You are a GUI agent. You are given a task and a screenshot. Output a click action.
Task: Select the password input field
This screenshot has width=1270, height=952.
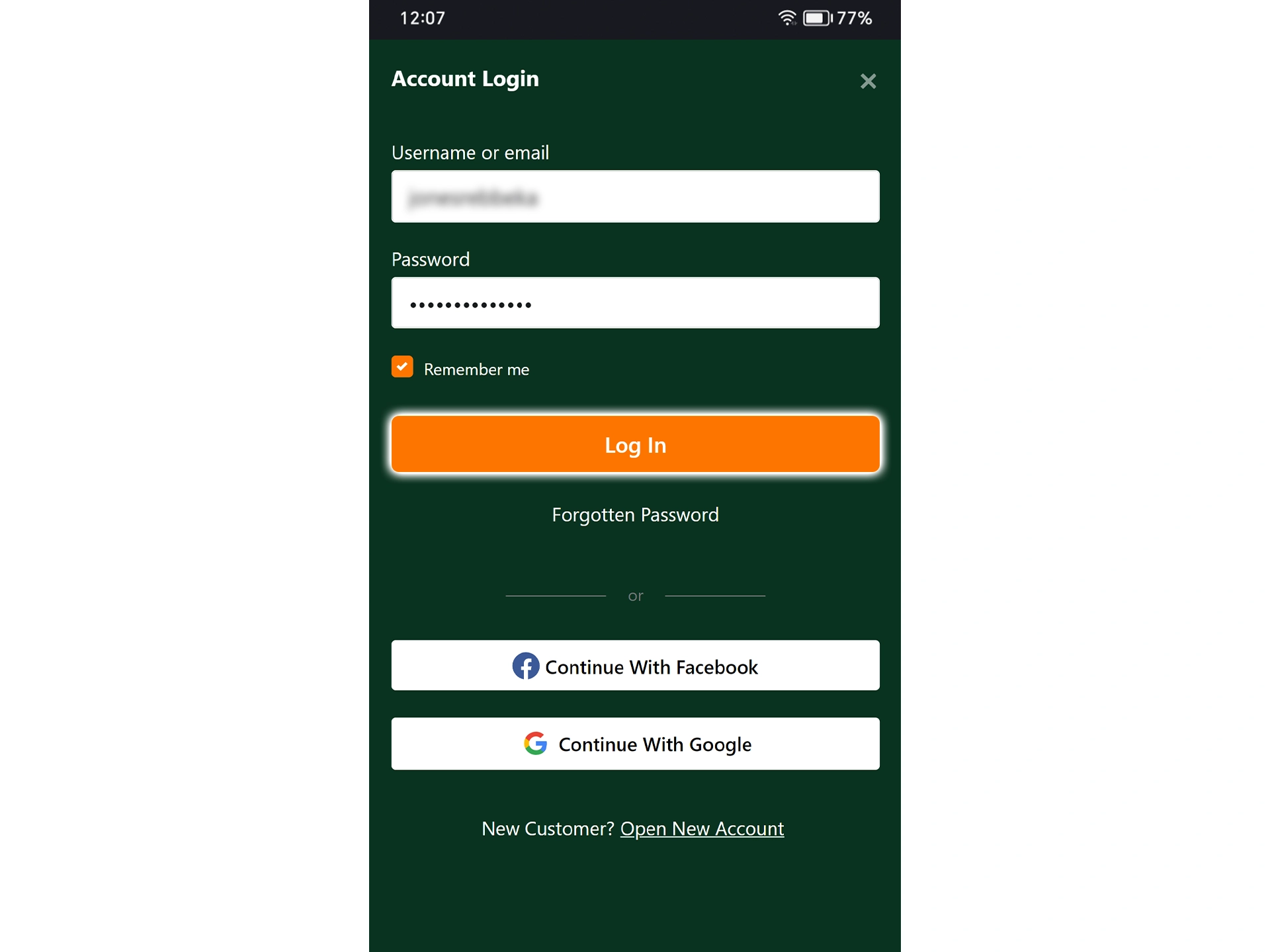coord(634,303)
